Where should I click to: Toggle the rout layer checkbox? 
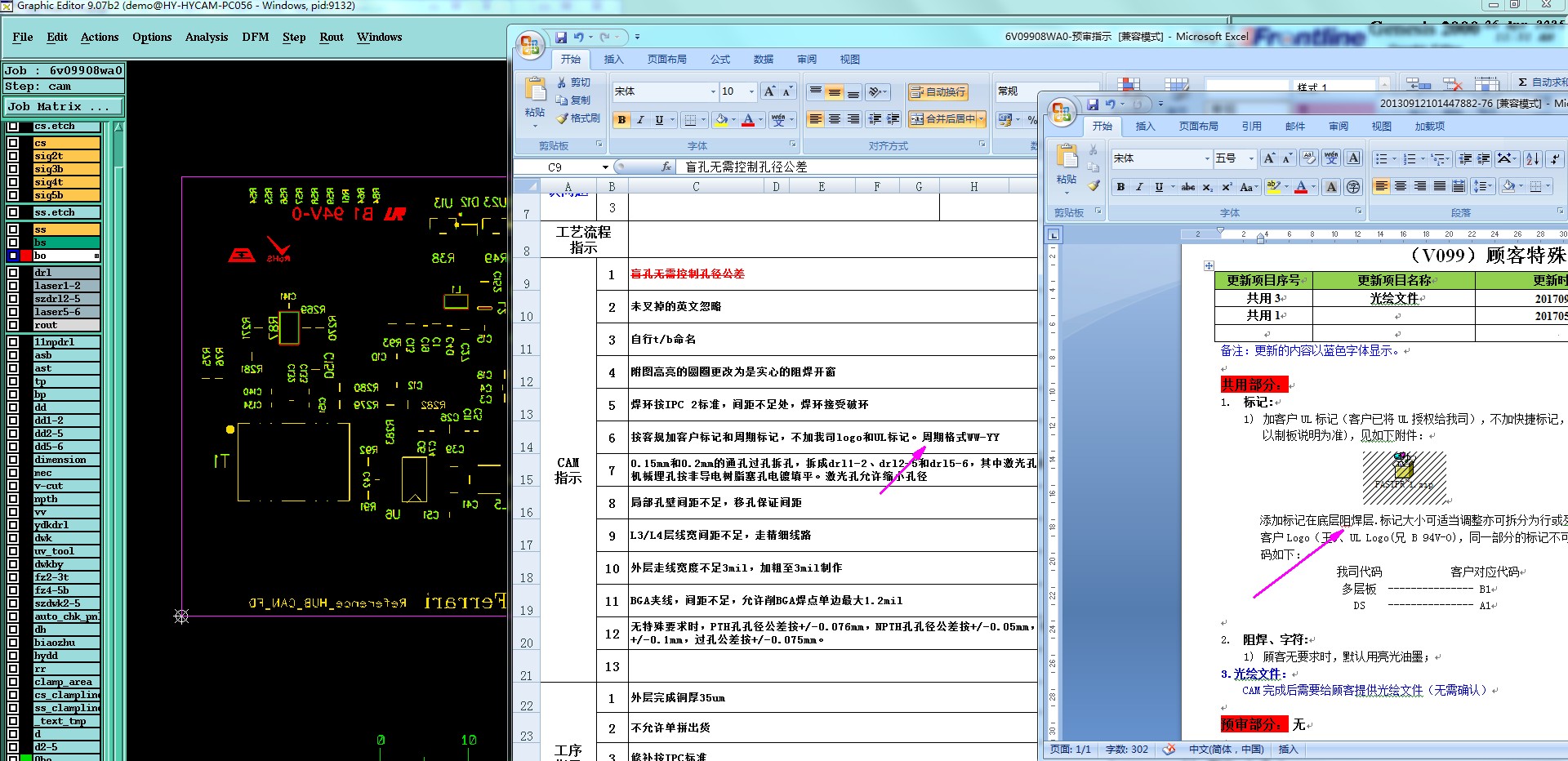pyautogui.click(x=12, y=325)
